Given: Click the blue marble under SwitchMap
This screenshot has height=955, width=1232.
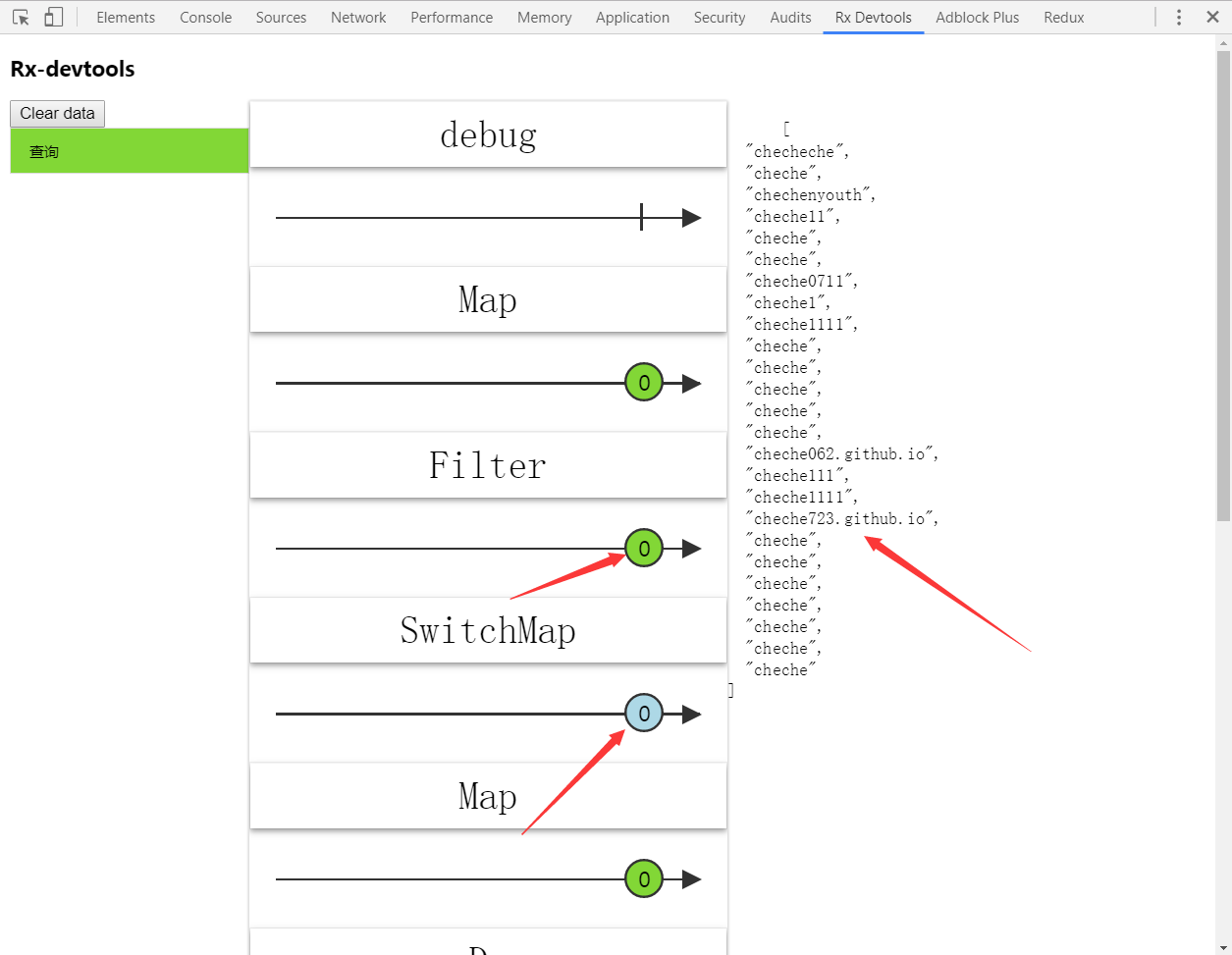Looking at the screenshot, I should pos(644,714).
